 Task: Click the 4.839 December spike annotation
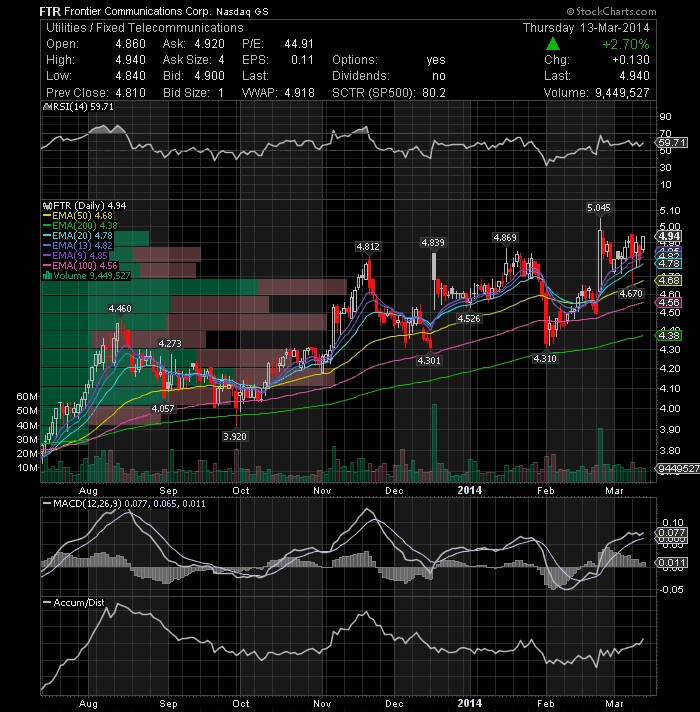(433, 243)
